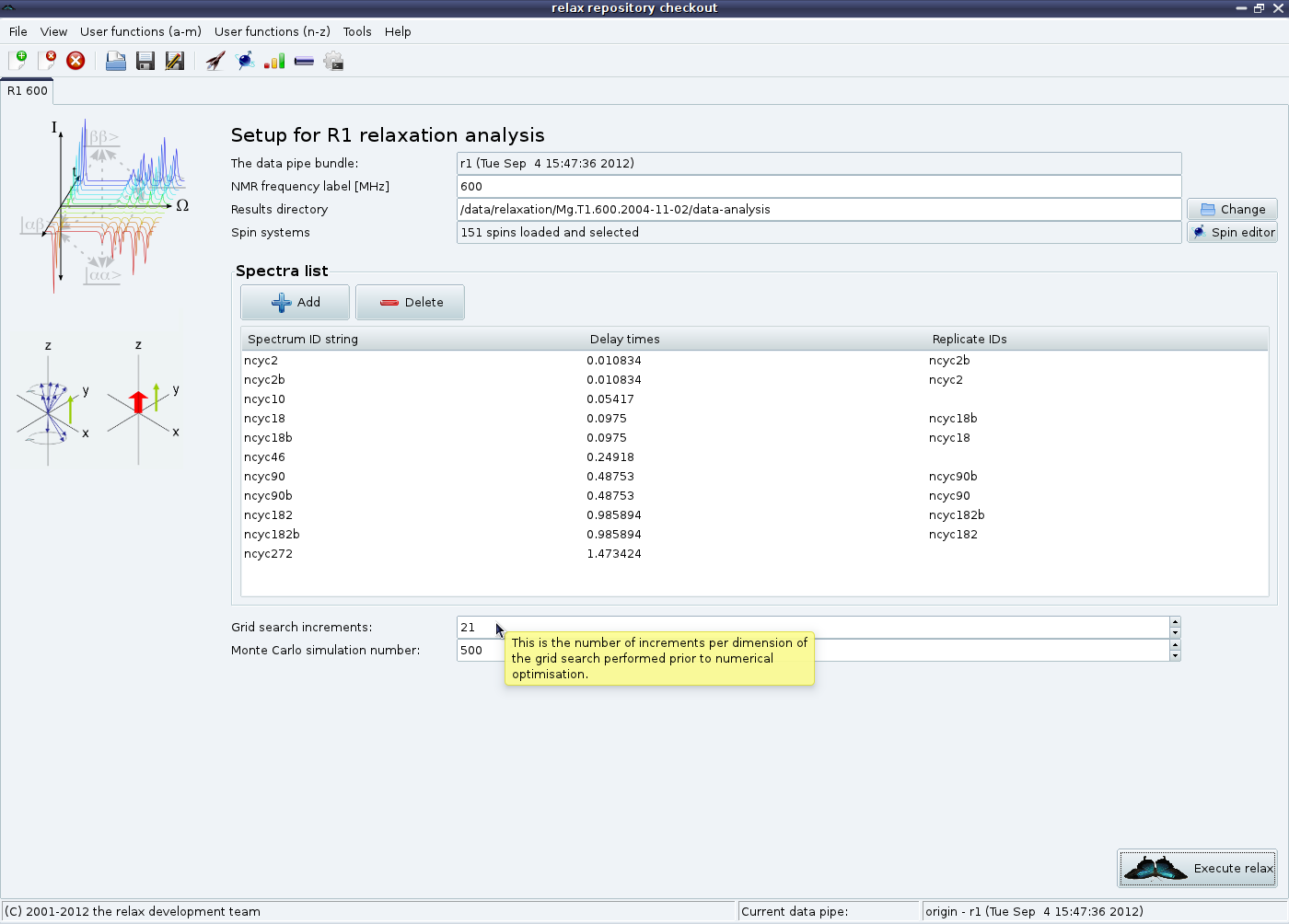Open the Tools menu
The image size is (1289, 924).
tap(357, 31)
